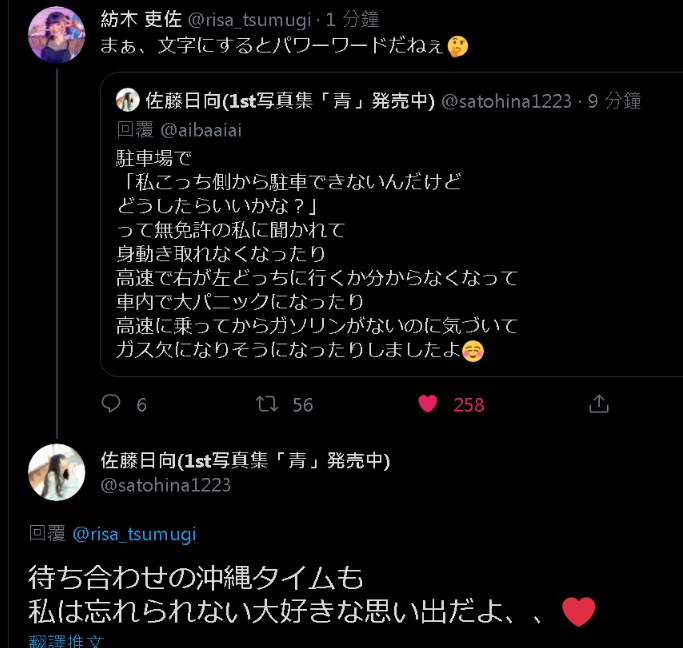Follow the blue @risa_tsumugi mention link
683x648 pixels.
135,534
